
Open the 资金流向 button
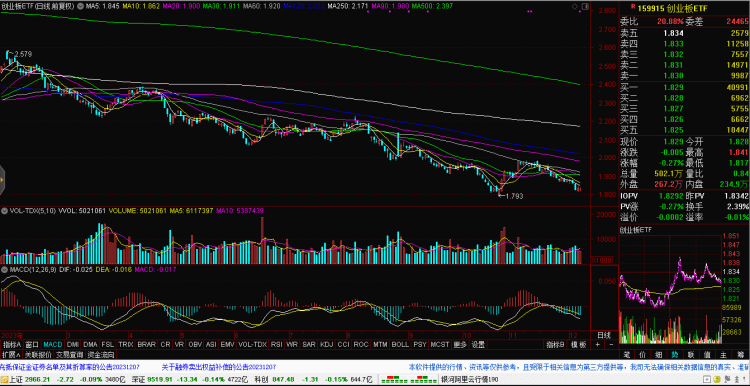point(100,355)
